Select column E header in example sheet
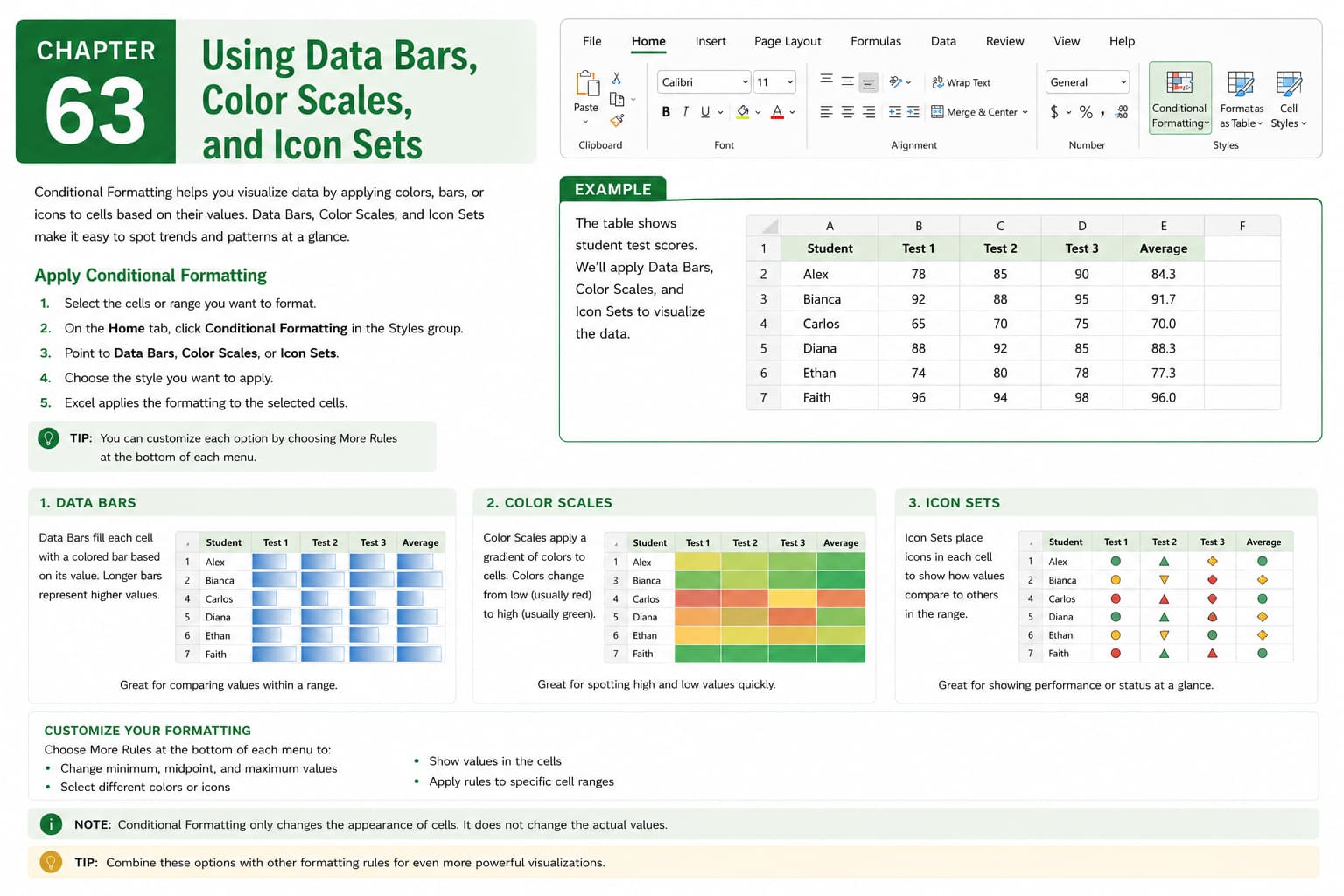The width and height of the screenshot is (1344, 896). pyautogui.click(x=1163, y=225)
